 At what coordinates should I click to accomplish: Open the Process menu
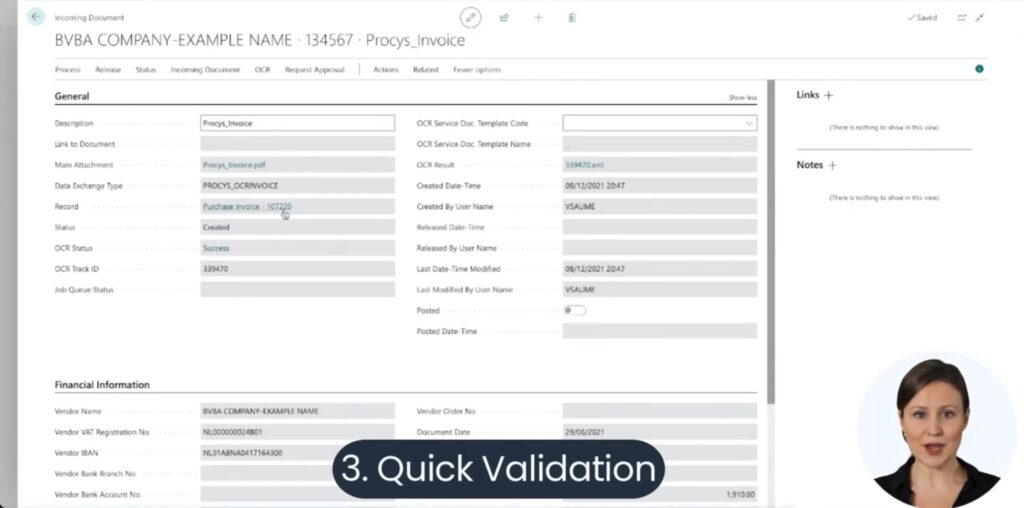68,69
